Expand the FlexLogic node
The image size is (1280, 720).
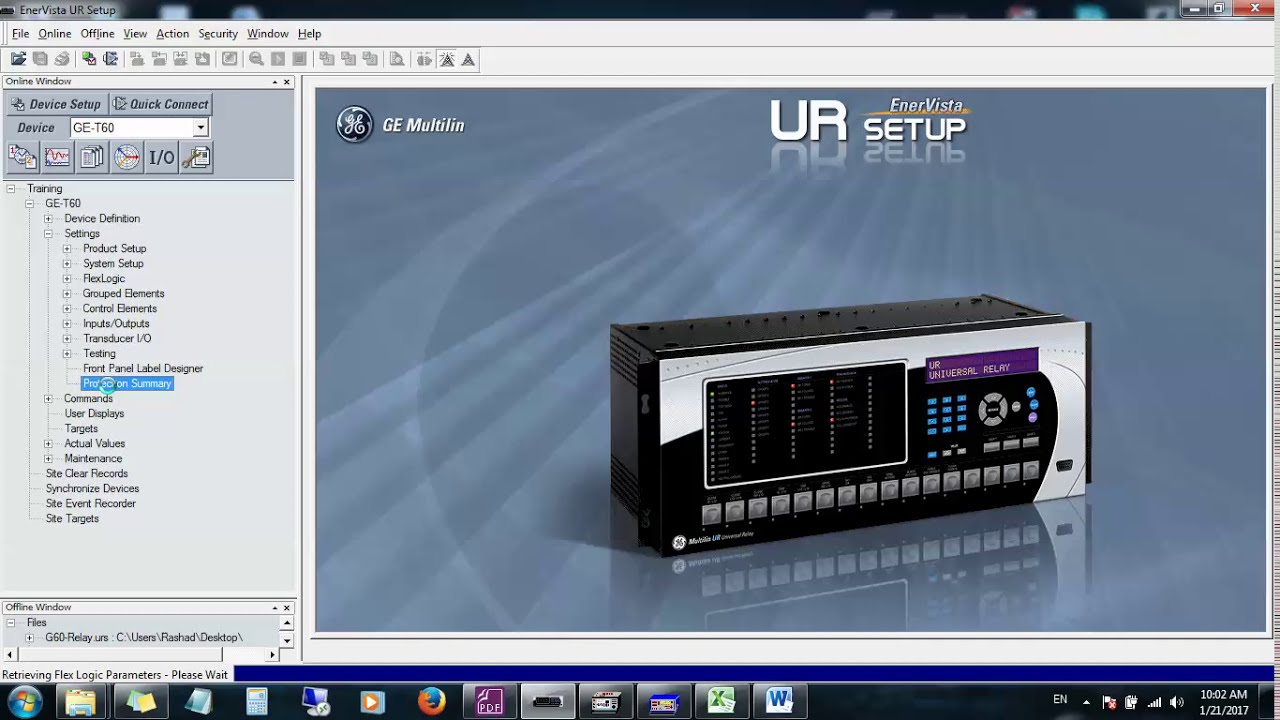[x=67, y=279]
